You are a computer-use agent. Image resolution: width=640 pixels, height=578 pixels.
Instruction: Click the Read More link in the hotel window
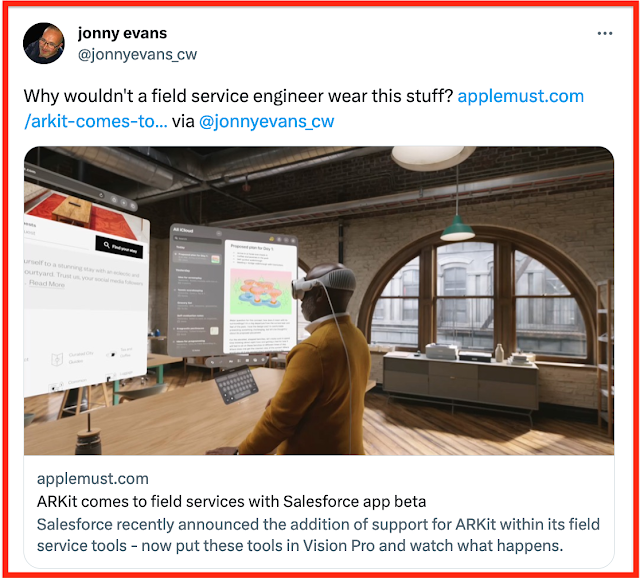point(47,283)
